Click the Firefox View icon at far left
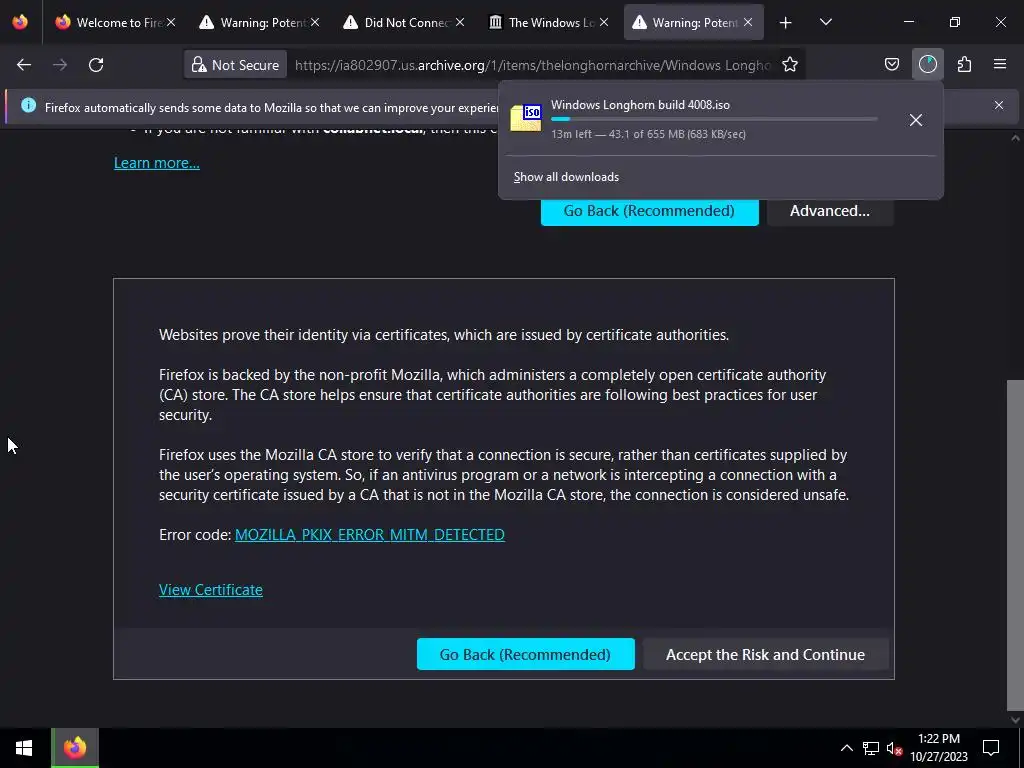Viewport: 1024px width, 768px height. pyautogui.click(x=20, y=22)
